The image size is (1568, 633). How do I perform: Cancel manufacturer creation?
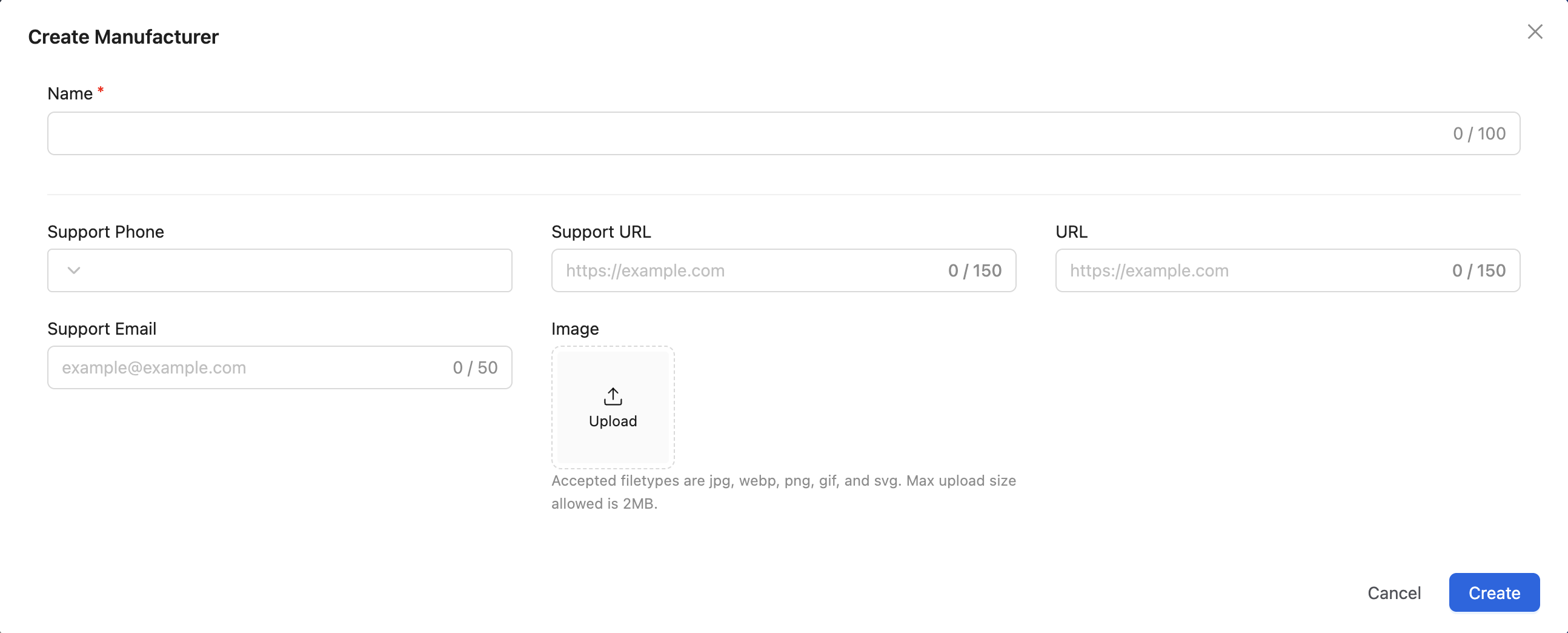pyautogui.click(x=1394, y=593)
